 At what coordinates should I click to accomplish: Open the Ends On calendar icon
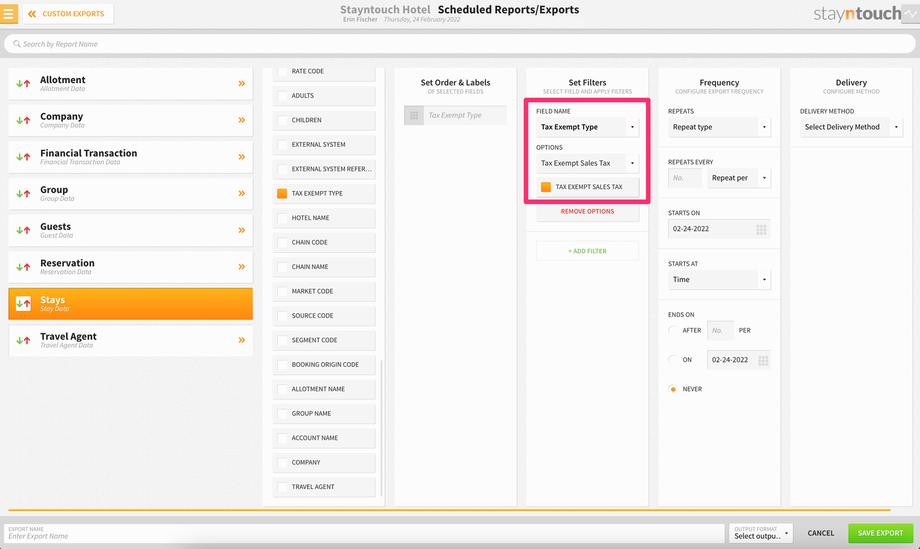(763, 361)
